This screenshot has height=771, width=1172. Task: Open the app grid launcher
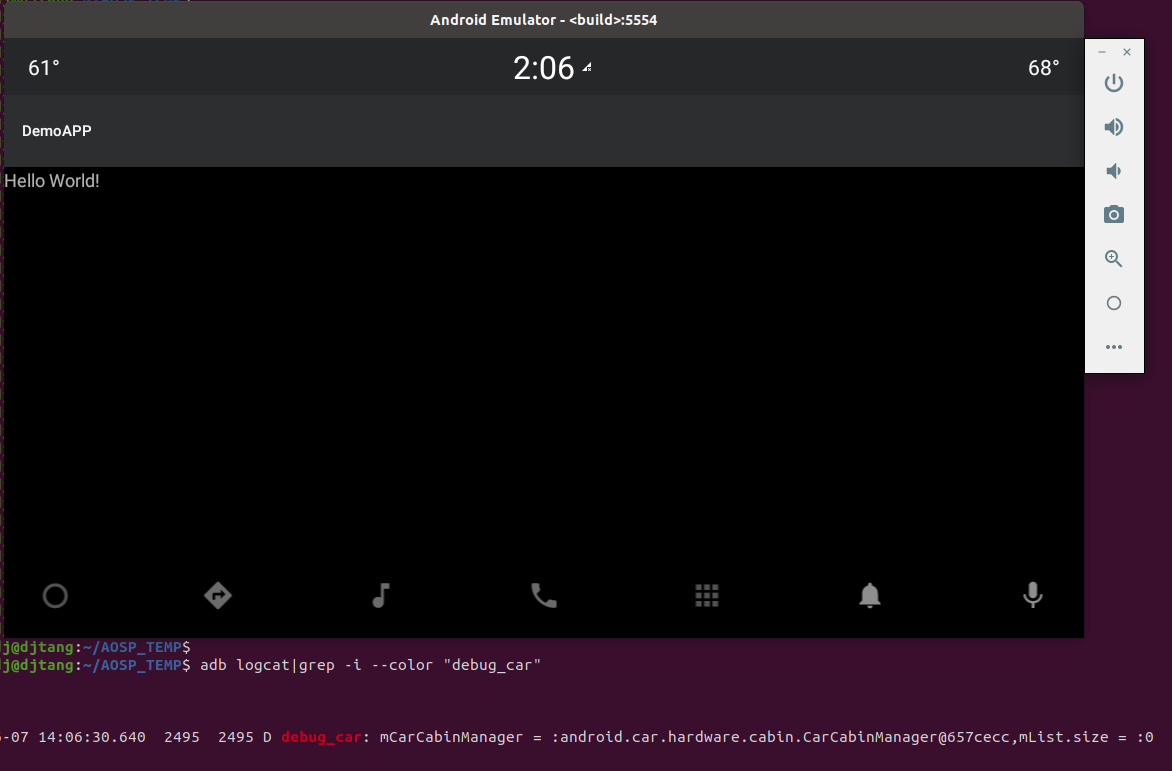707,595
